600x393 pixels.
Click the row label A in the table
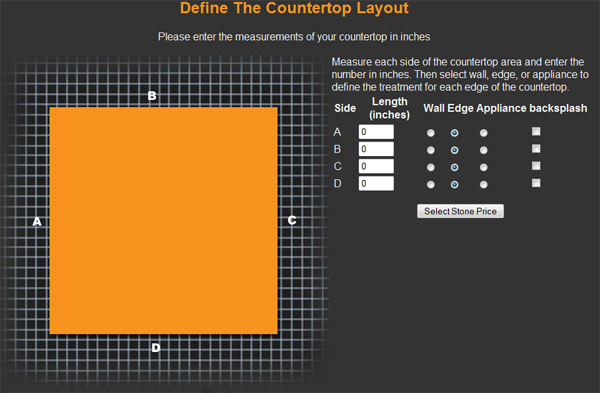(x=337, y=132)
